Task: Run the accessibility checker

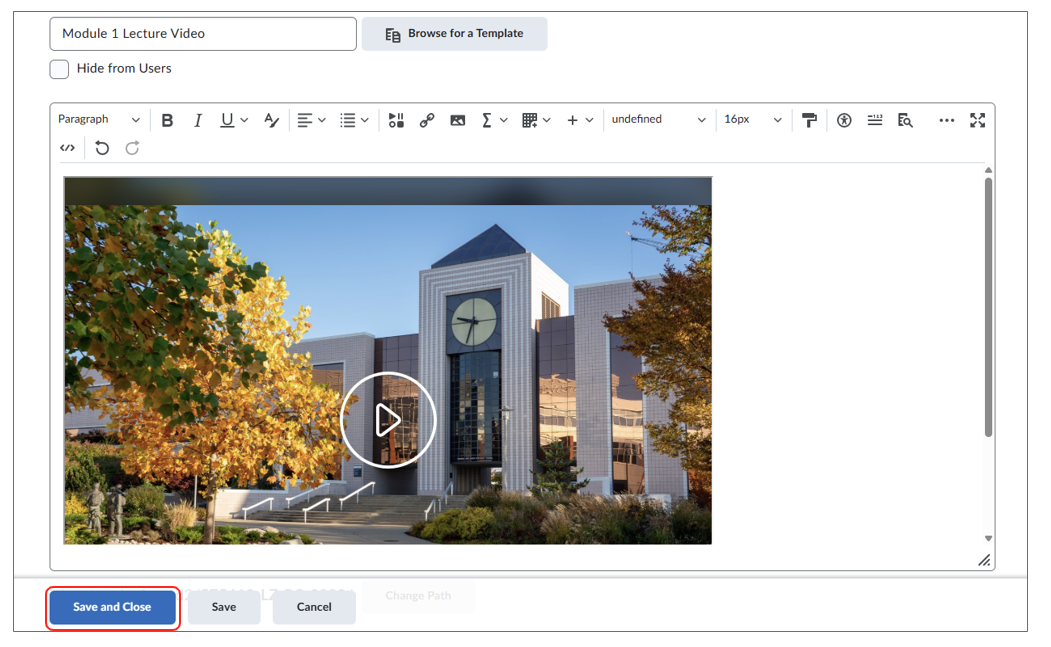Action: (844, 120)
